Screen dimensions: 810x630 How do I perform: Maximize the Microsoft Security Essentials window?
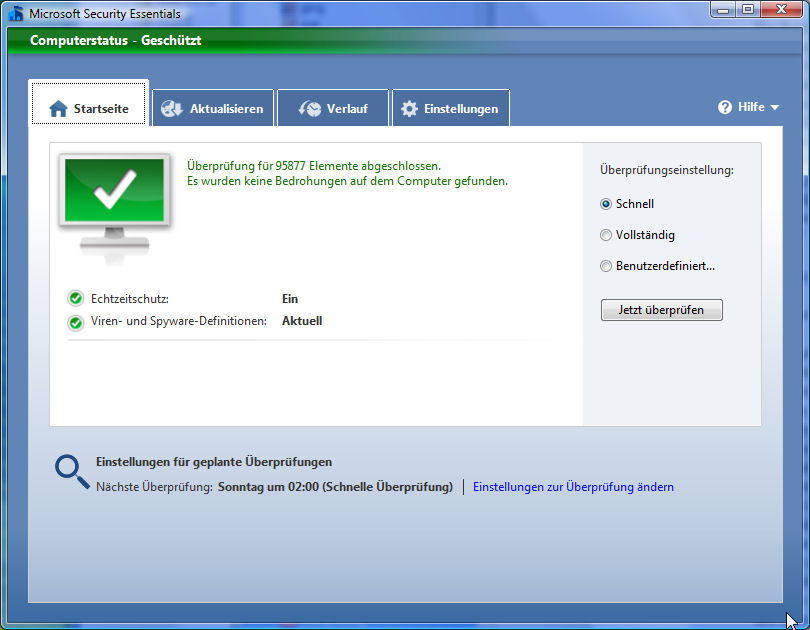tap(747, 10)
